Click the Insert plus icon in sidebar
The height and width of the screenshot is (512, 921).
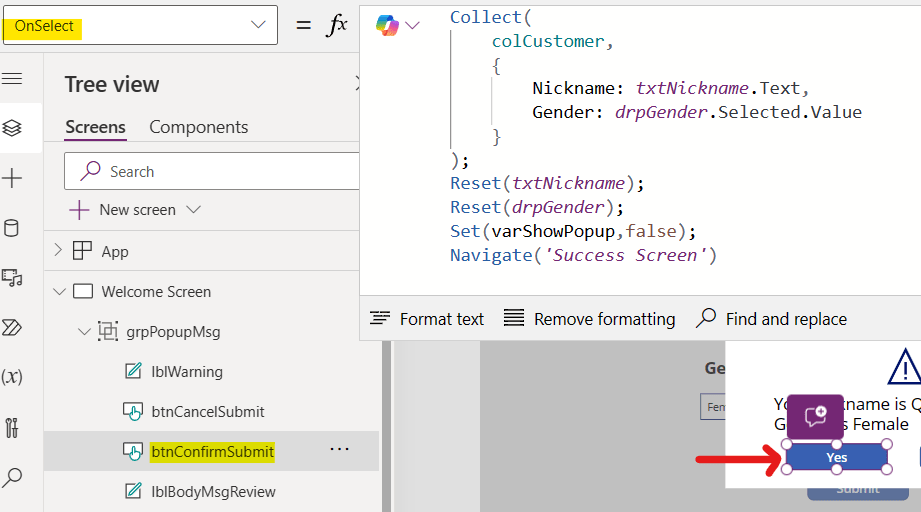coord(12,179)
